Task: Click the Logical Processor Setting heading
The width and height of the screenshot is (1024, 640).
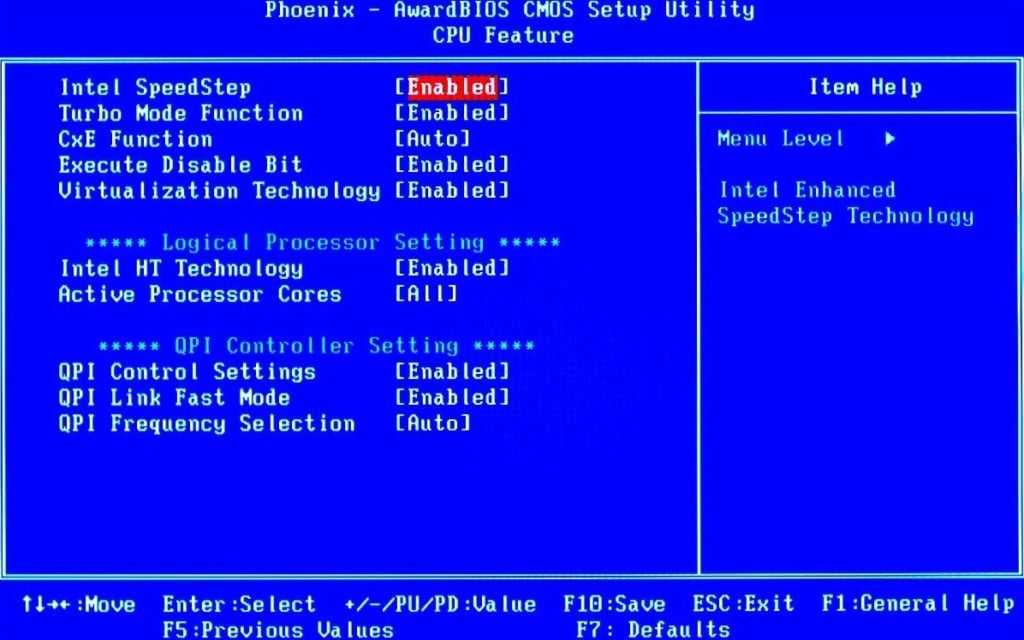Action: 323,242
